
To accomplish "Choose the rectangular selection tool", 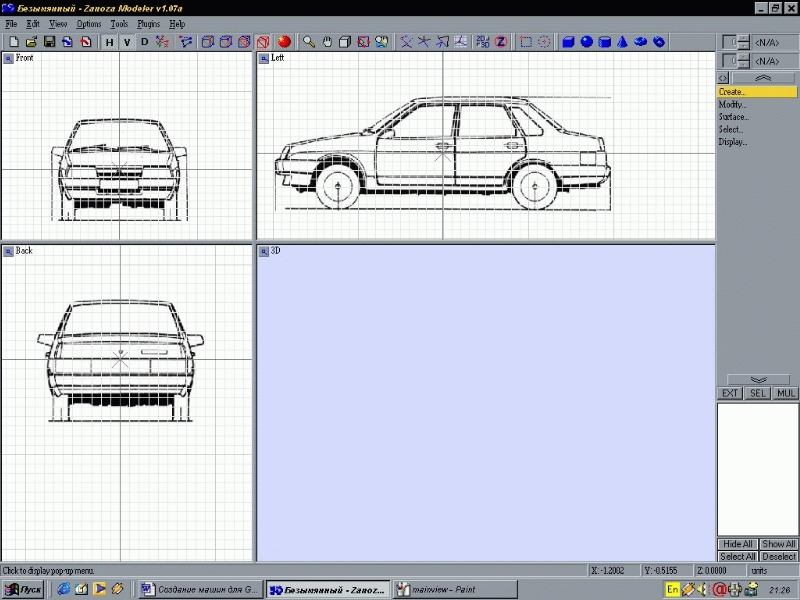I will (526, 42).
